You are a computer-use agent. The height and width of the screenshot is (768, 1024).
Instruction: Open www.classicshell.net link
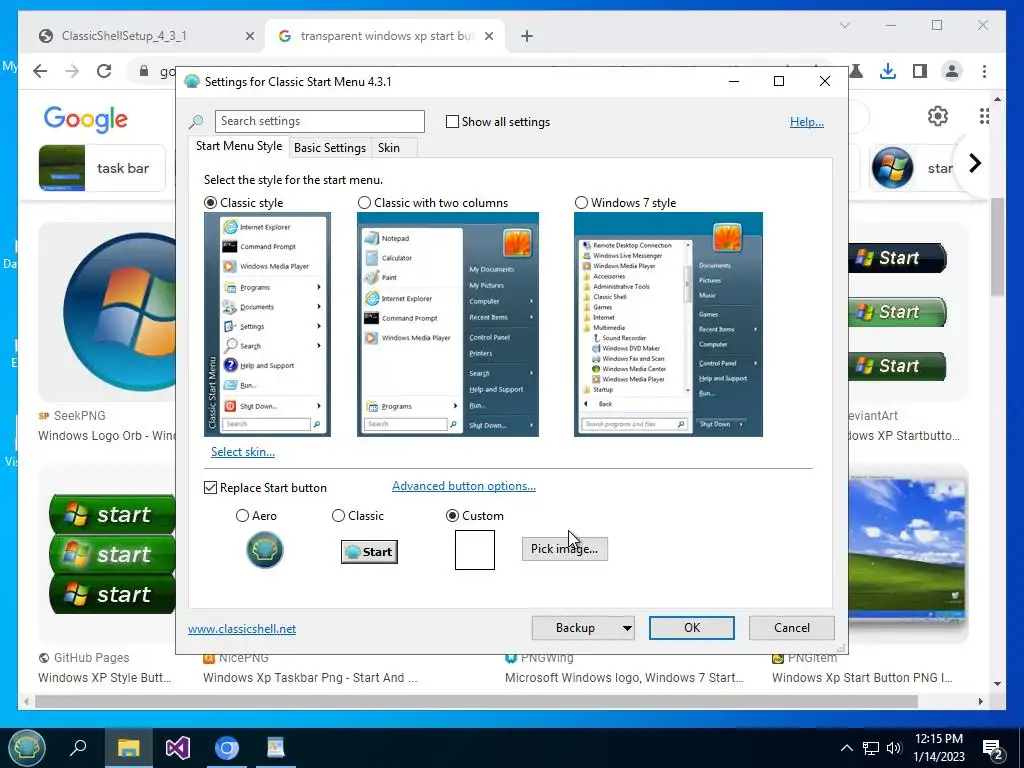point(242,628)
